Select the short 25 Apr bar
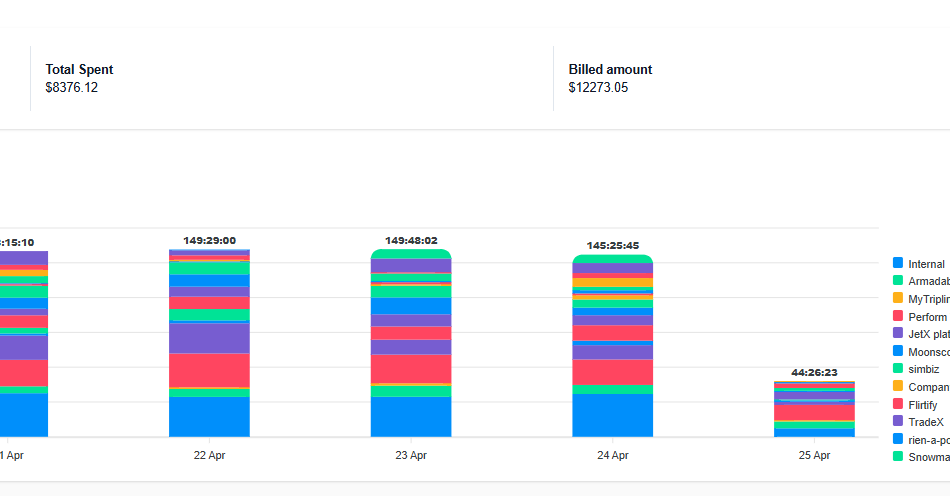This screenshot has height=496, width=950. [814, 410]
